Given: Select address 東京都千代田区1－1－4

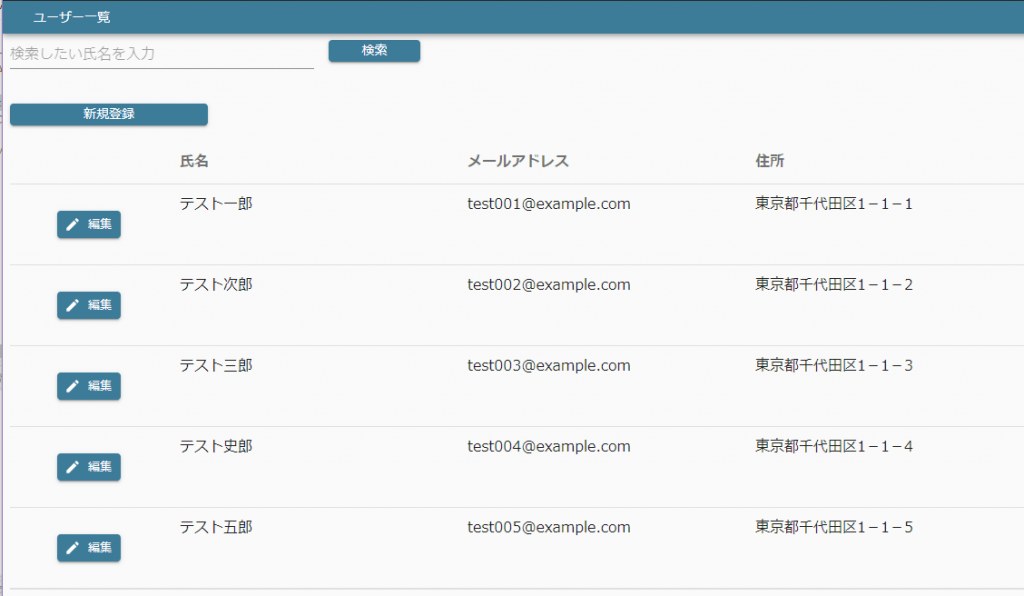Looking at the screenshot, I should 834,447.
